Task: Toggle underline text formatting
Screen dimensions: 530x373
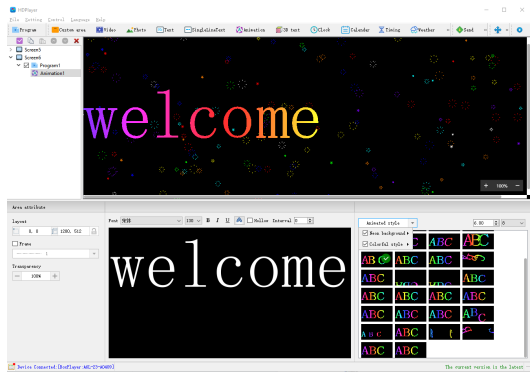Action: [227, 220]
